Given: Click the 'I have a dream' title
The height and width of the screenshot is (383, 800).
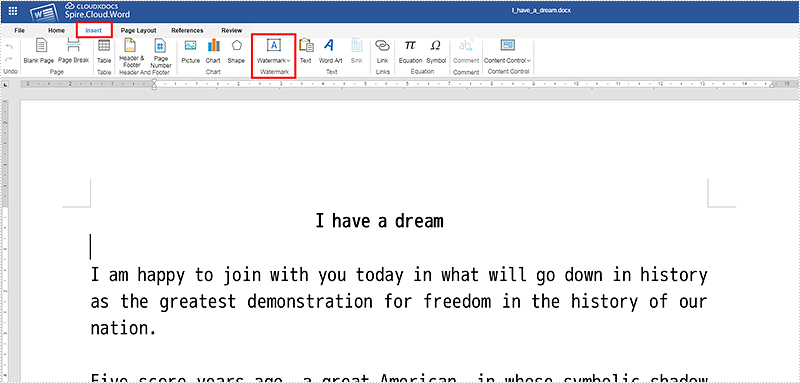Looking at the screenshot, I should [379, 221].
